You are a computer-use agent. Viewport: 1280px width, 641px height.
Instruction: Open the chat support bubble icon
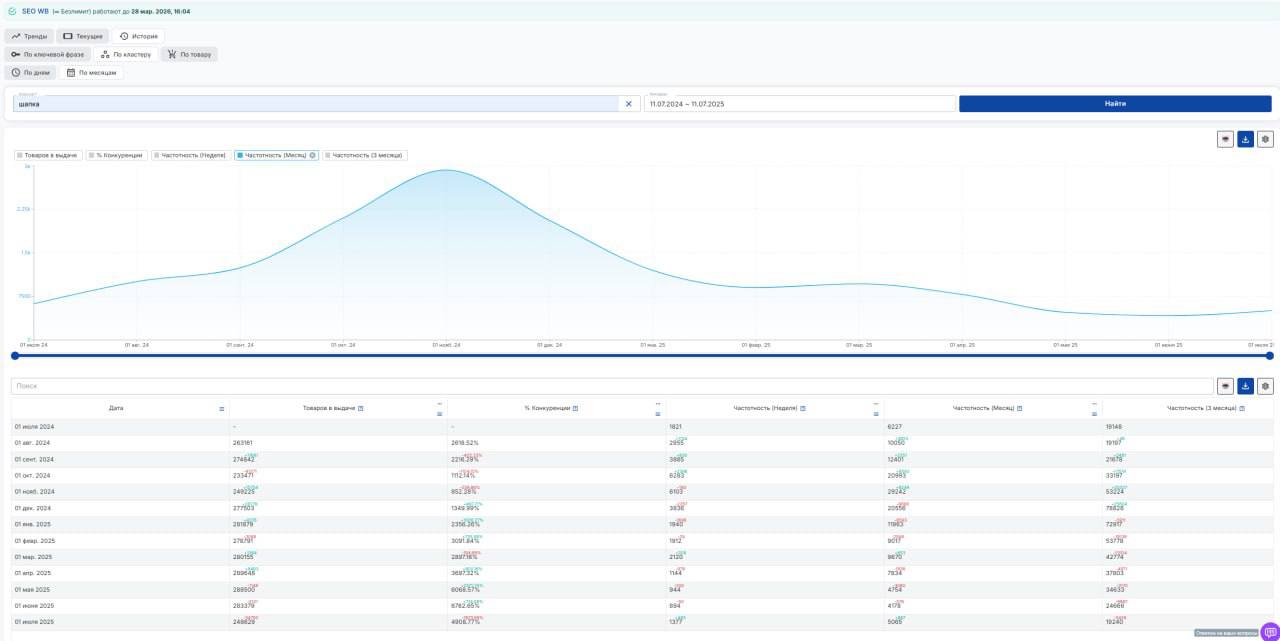click(x=1270, y=632)
